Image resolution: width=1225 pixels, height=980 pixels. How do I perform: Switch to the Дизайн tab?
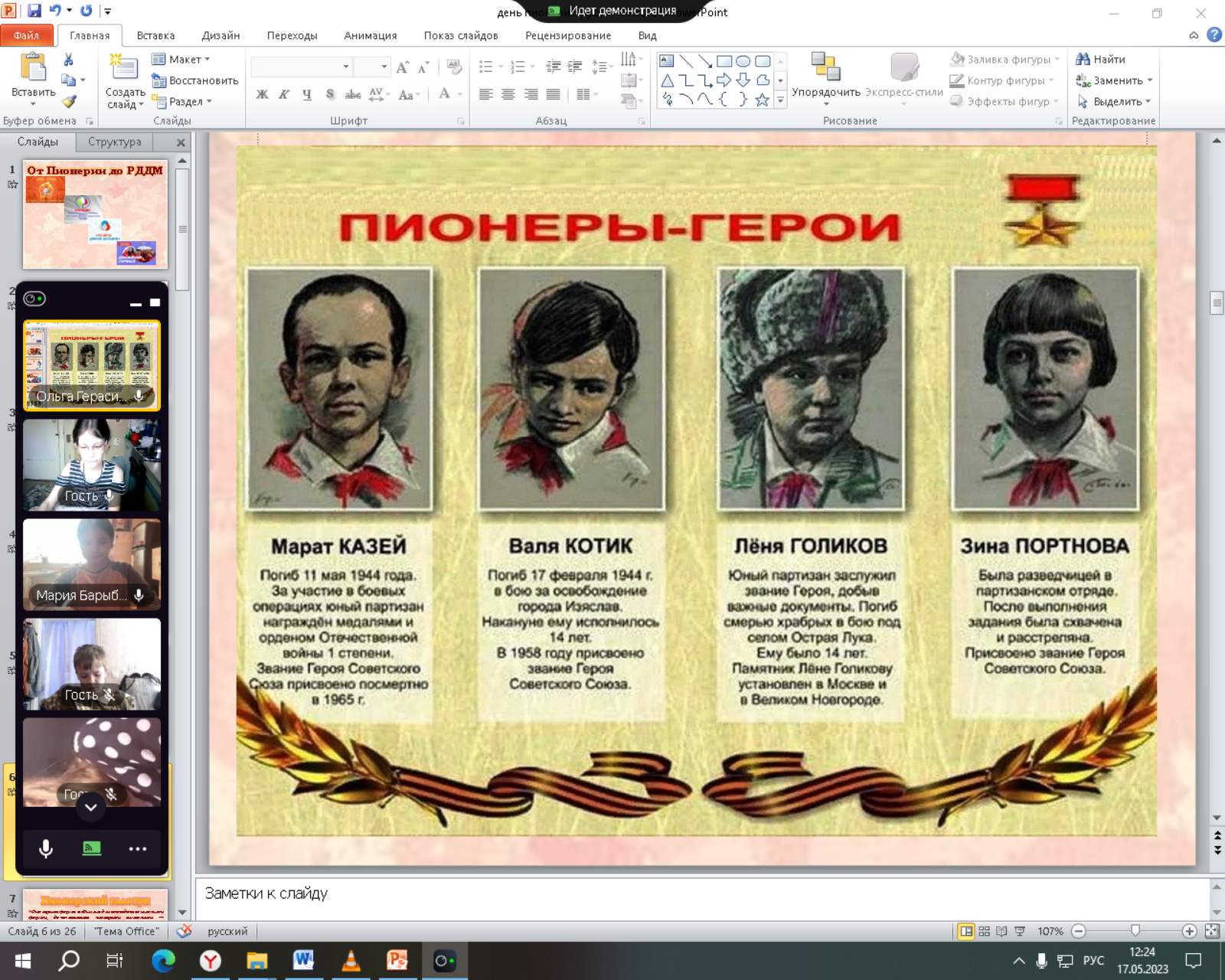(220, 35)
